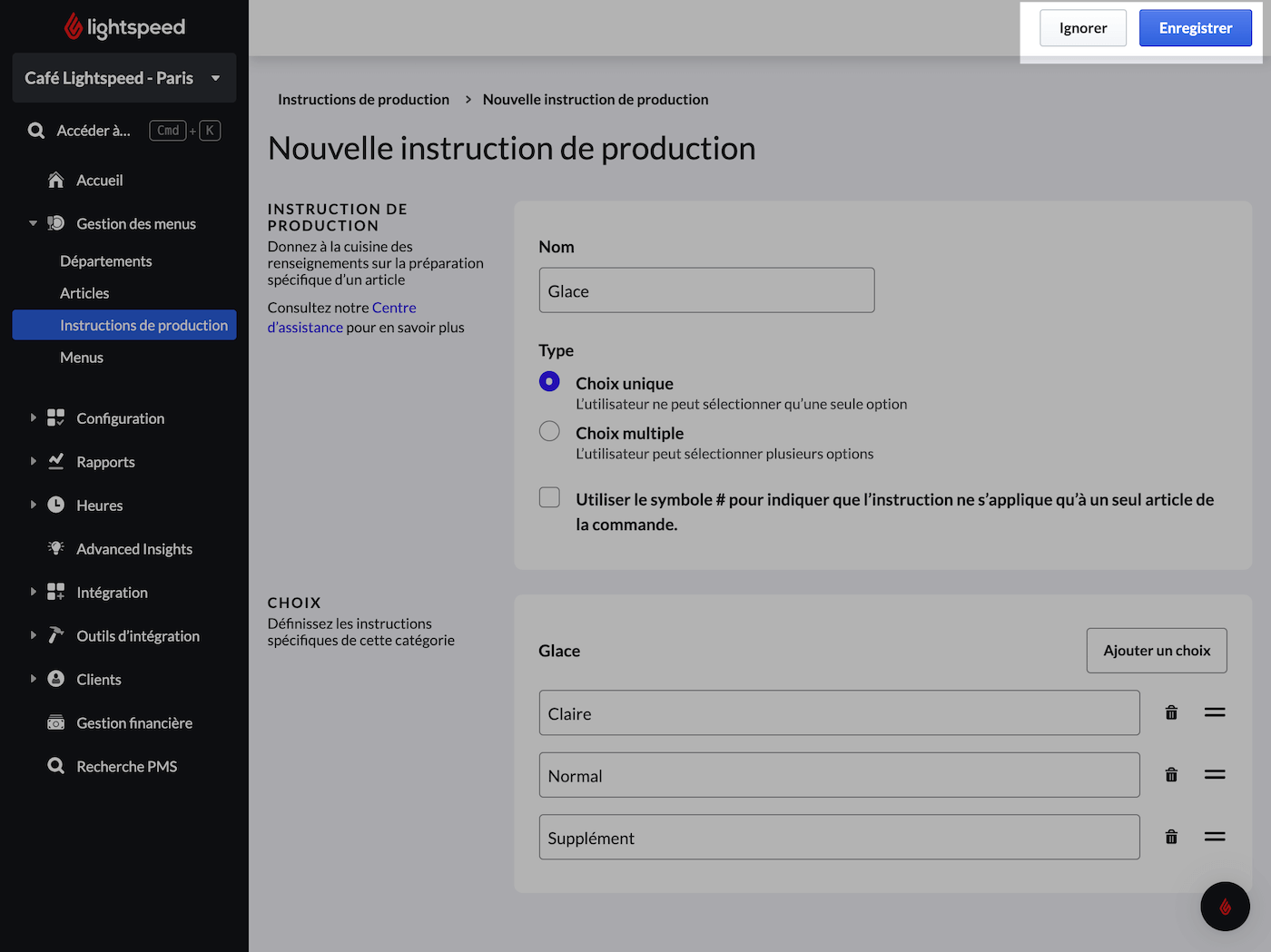Click the Gestion des menus plate icon
Screen dimensions: 1271x952
click(56, 223)
